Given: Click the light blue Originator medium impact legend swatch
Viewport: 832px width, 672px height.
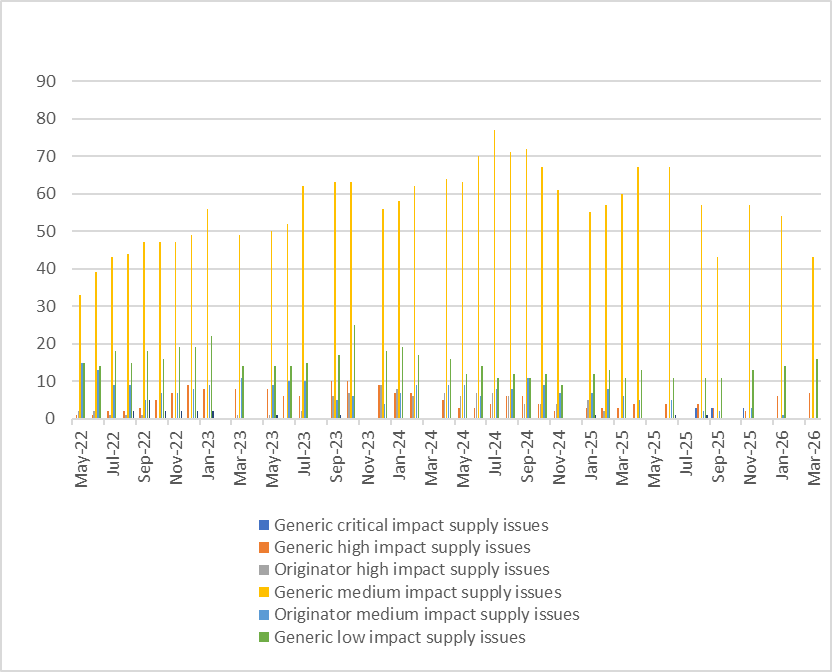Looking at the screenshot, I should click(263, 615).
